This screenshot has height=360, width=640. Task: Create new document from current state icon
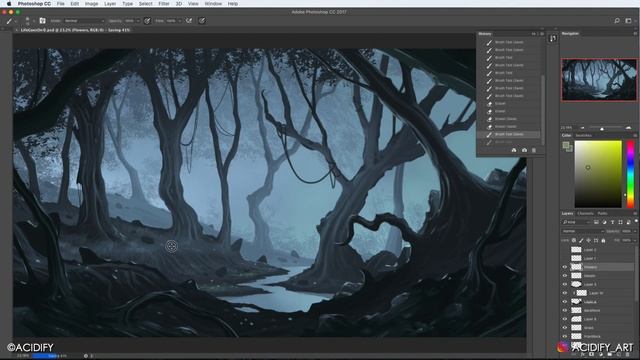pos(514,150)
